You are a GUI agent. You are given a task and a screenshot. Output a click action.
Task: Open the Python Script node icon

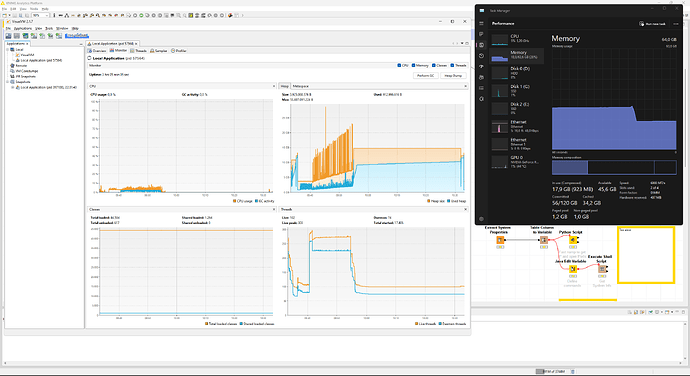[x=573, y=240]
